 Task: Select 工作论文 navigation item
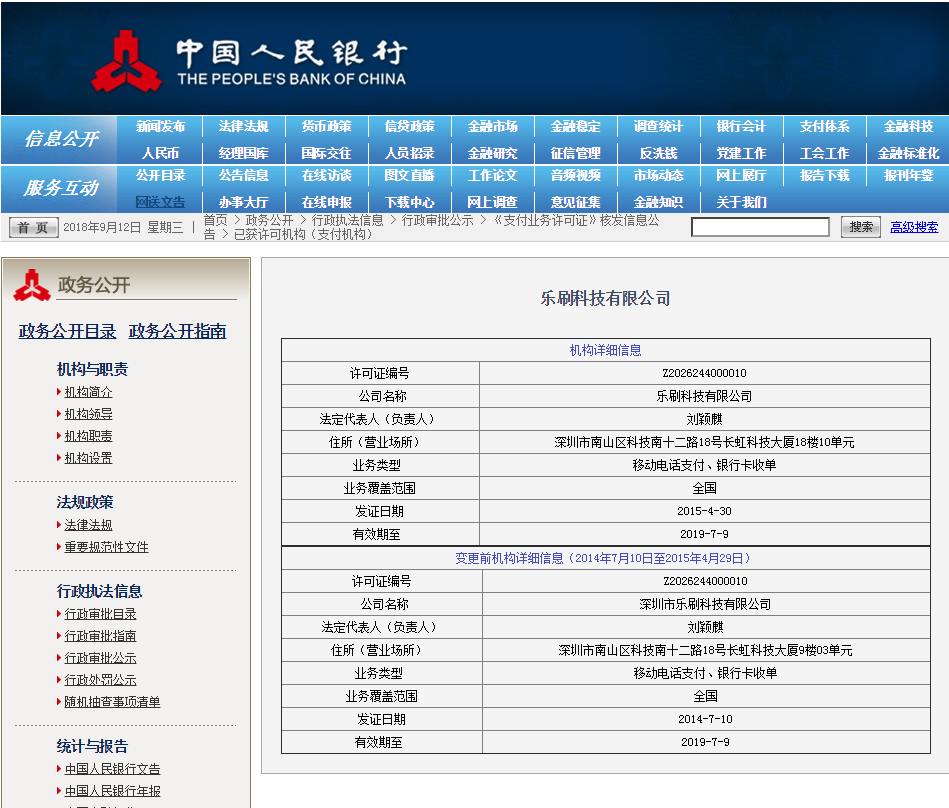[x=493, y=176]
